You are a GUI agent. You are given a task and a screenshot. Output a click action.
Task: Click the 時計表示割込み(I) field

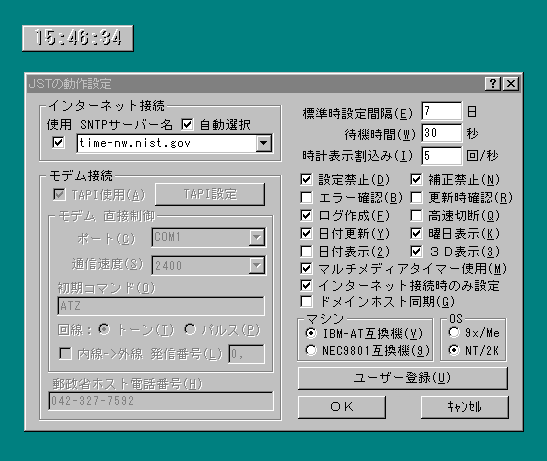(x=442, y=156)
